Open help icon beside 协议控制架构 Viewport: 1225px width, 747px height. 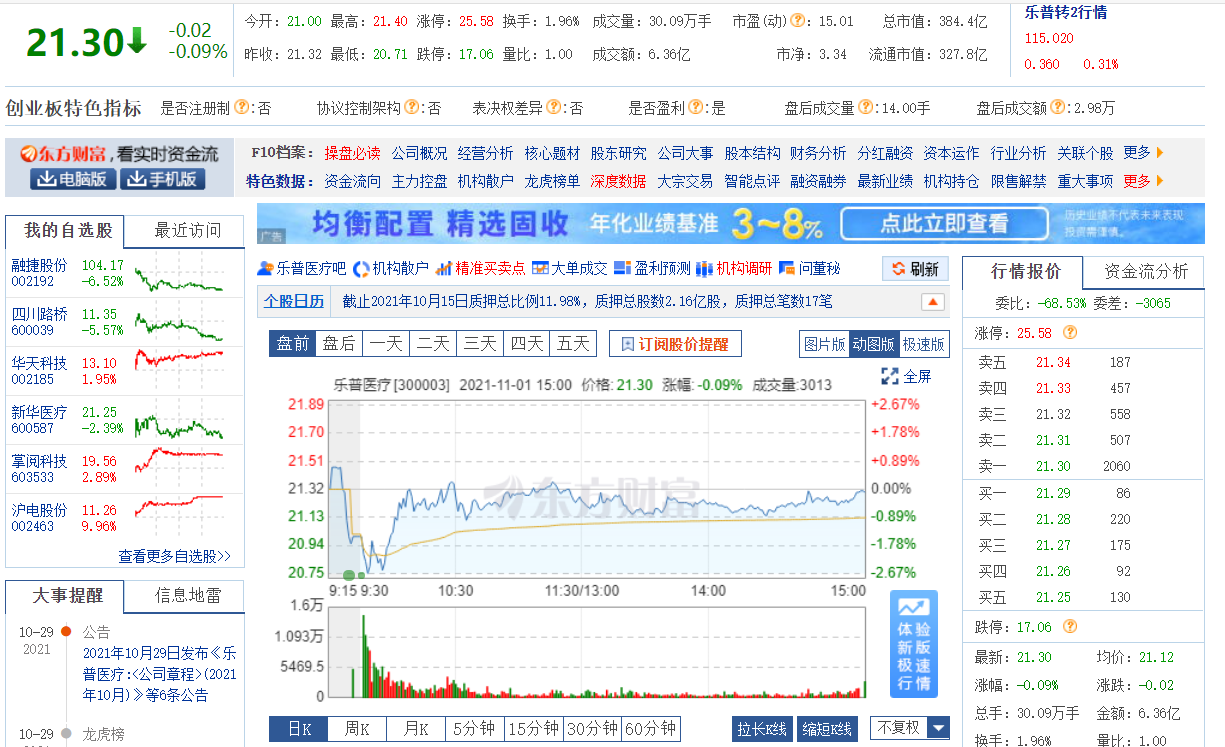pos(412,107)
